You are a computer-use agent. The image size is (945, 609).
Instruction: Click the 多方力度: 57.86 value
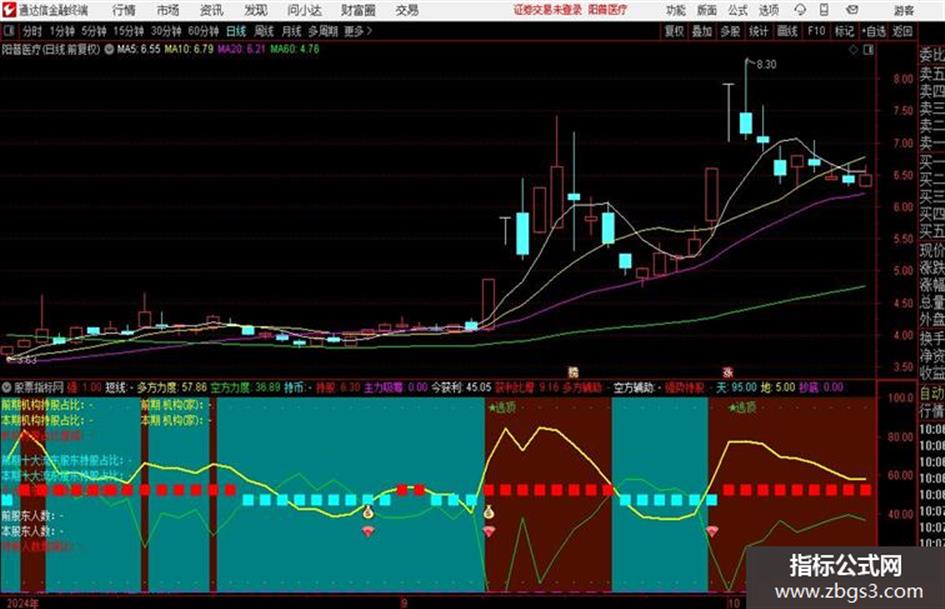click(x=172, y=387)
